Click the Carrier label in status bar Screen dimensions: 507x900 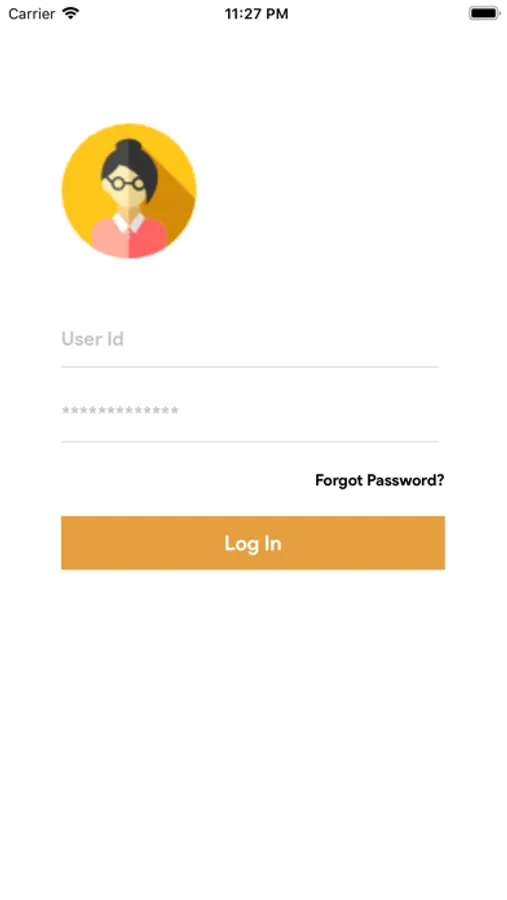32,13
